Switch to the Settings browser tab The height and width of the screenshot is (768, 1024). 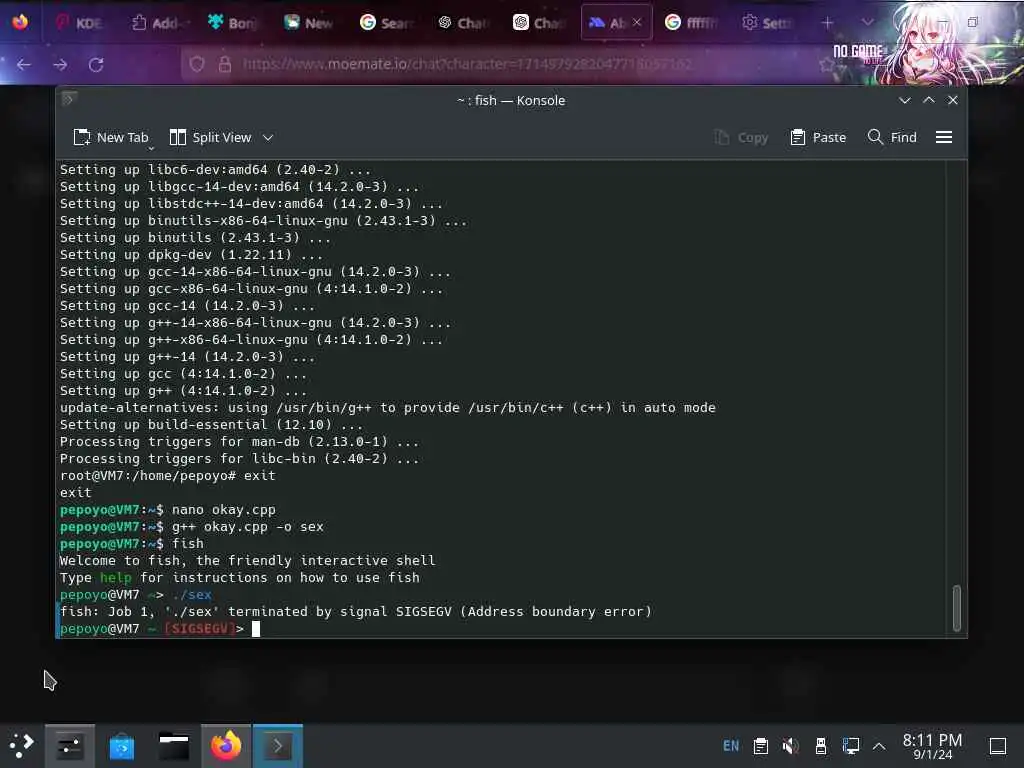pos(767,23)
